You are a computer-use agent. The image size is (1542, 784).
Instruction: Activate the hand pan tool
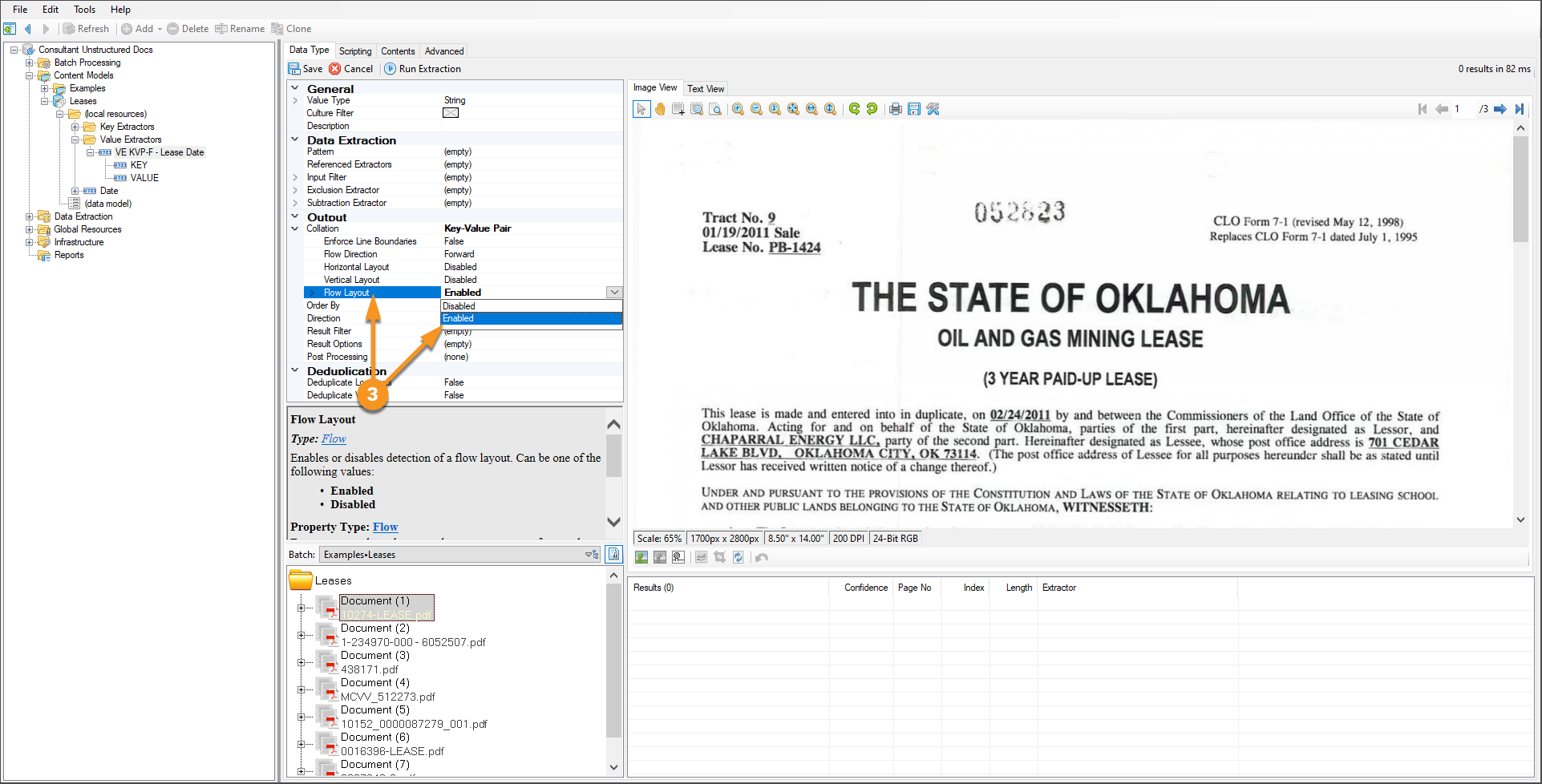click(660, 109)
